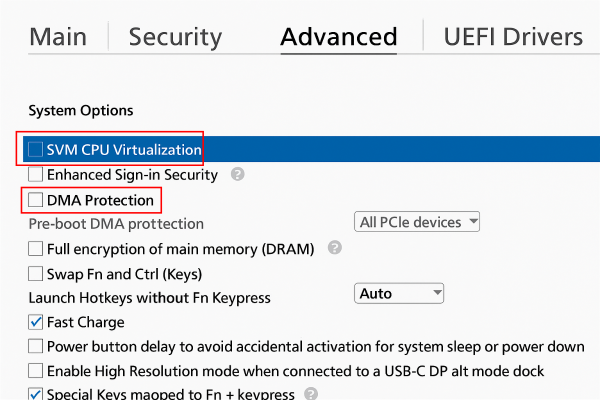Open help icon beside Enhanced Sign-in Security
600x400 pixels.
[x=237, y=174]
